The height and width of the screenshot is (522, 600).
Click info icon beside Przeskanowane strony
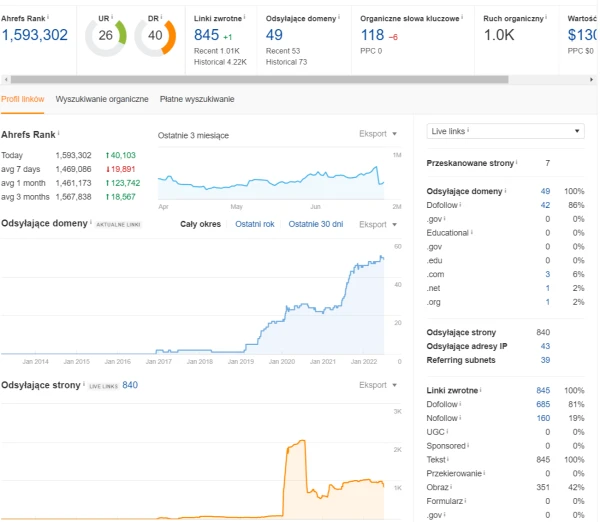[x=517, y=162]
